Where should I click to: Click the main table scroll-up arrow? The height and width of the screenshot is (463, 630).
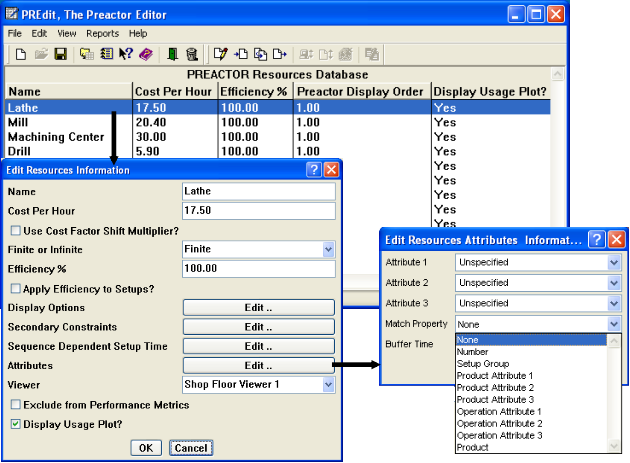(558, 74)
